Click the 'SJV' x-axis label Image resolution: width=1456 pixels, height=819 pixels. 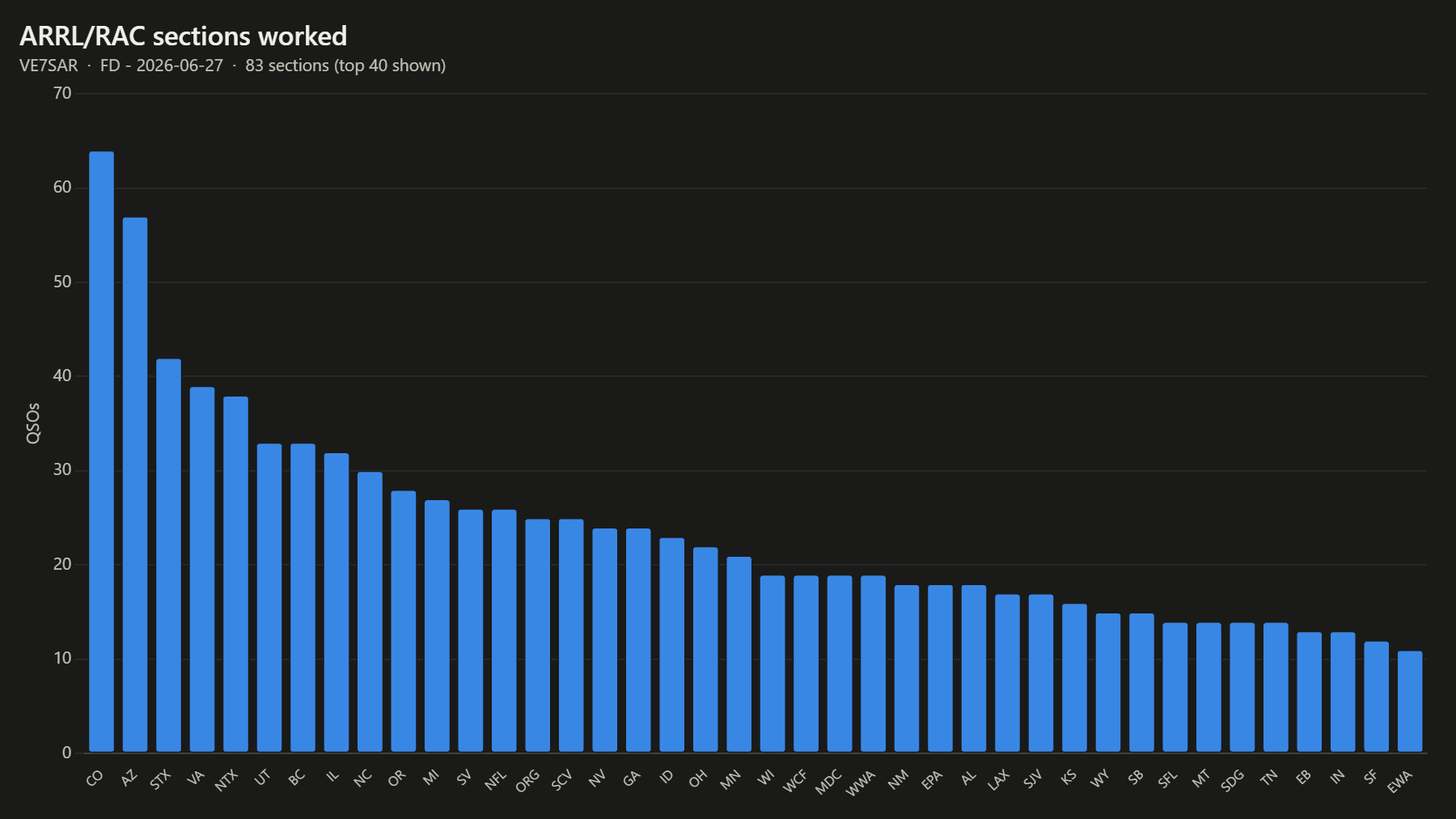[1033, 779]
